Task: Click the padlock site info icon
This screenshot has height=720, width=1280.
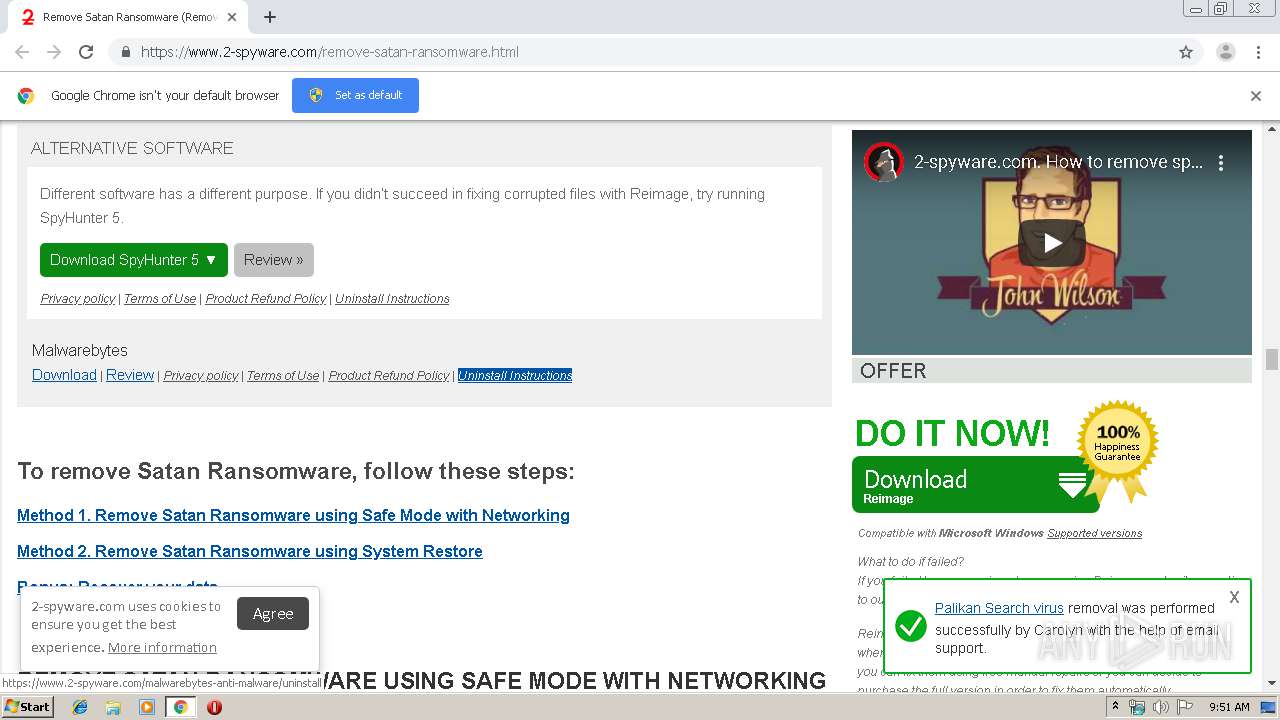Action: (125, 52)
